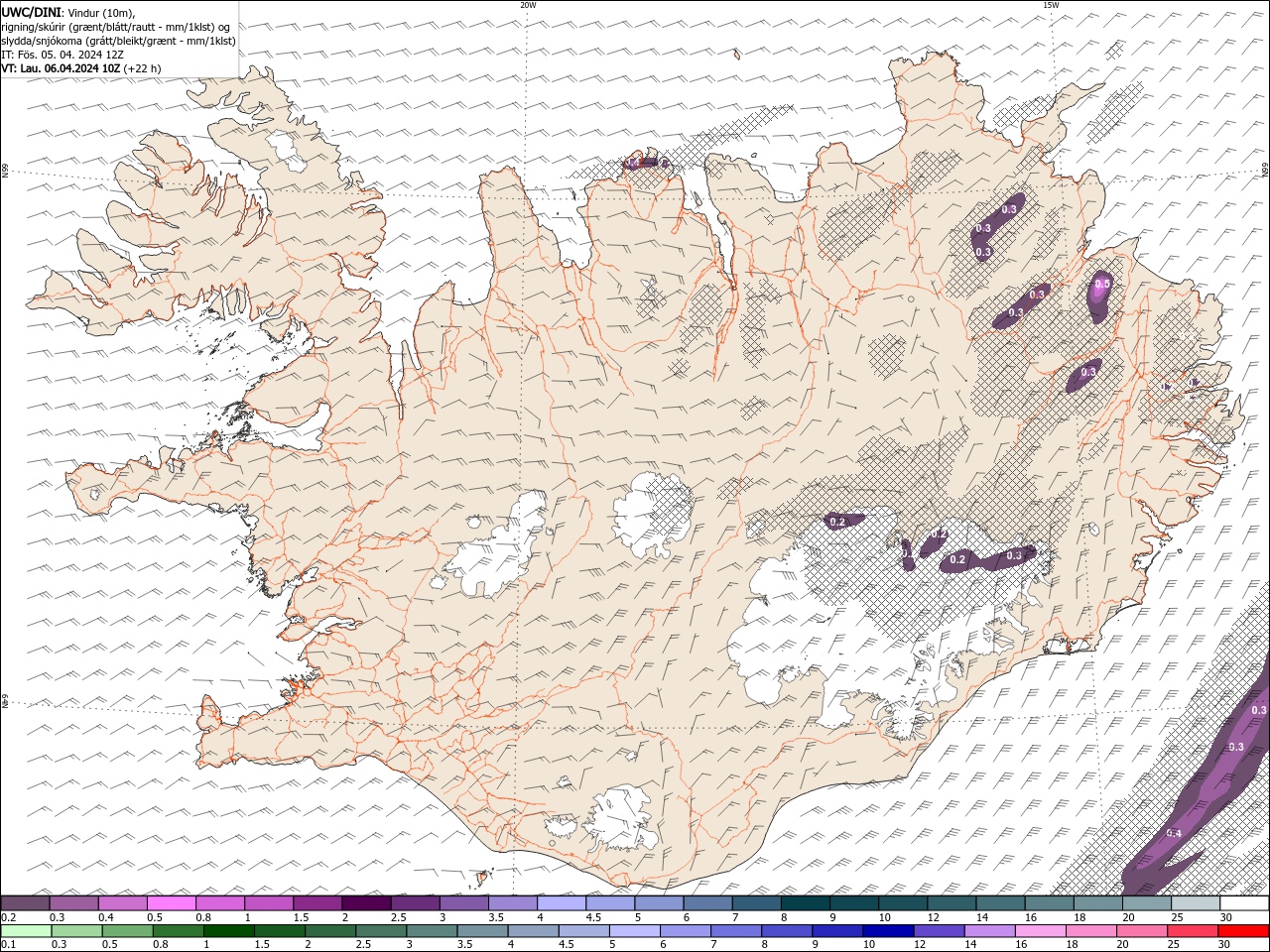Pick bottom-row rain swatch labeled 4
The image size is (1270, 952).
coord(533,931)
